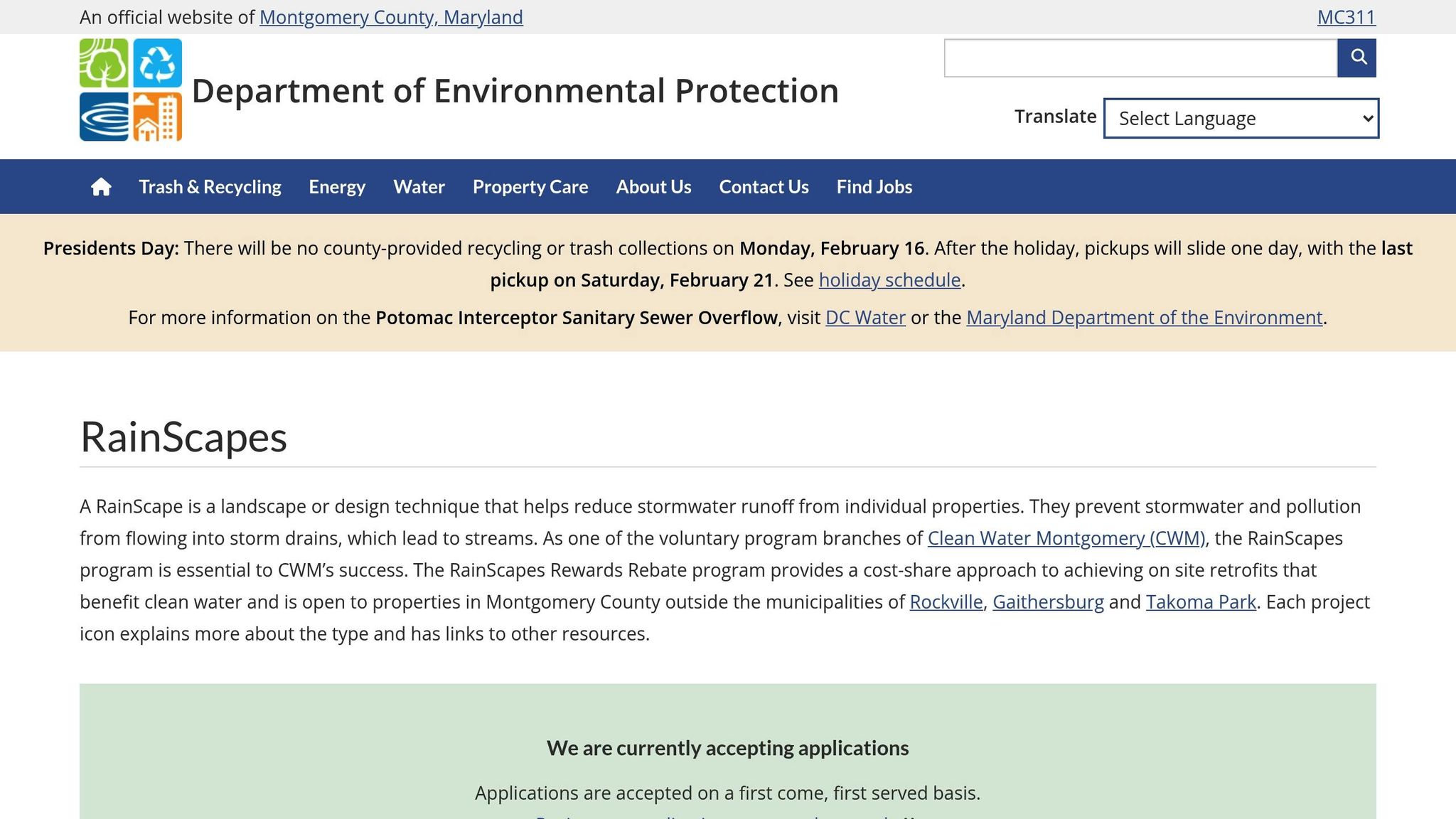Click the Takoma Park link
The height and width of the screenshot is (819, 1456).
(1200, 602)
